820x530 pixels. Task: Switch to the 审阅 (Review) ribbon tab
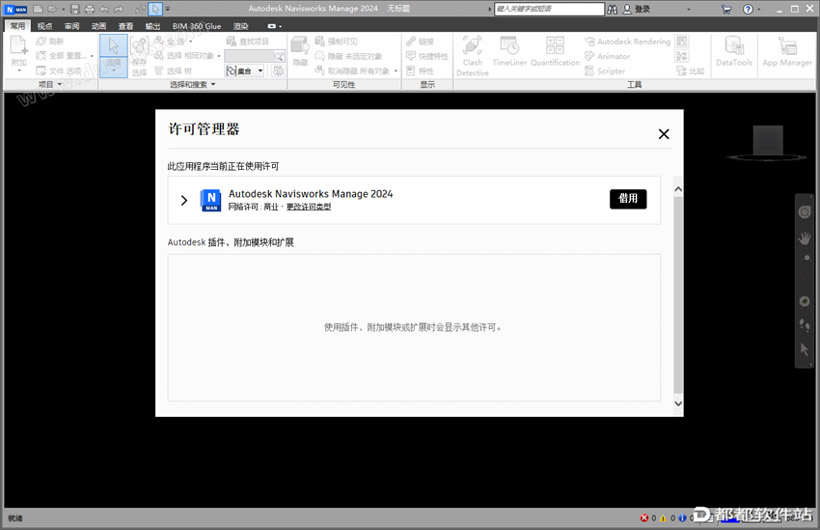(72, 26)
